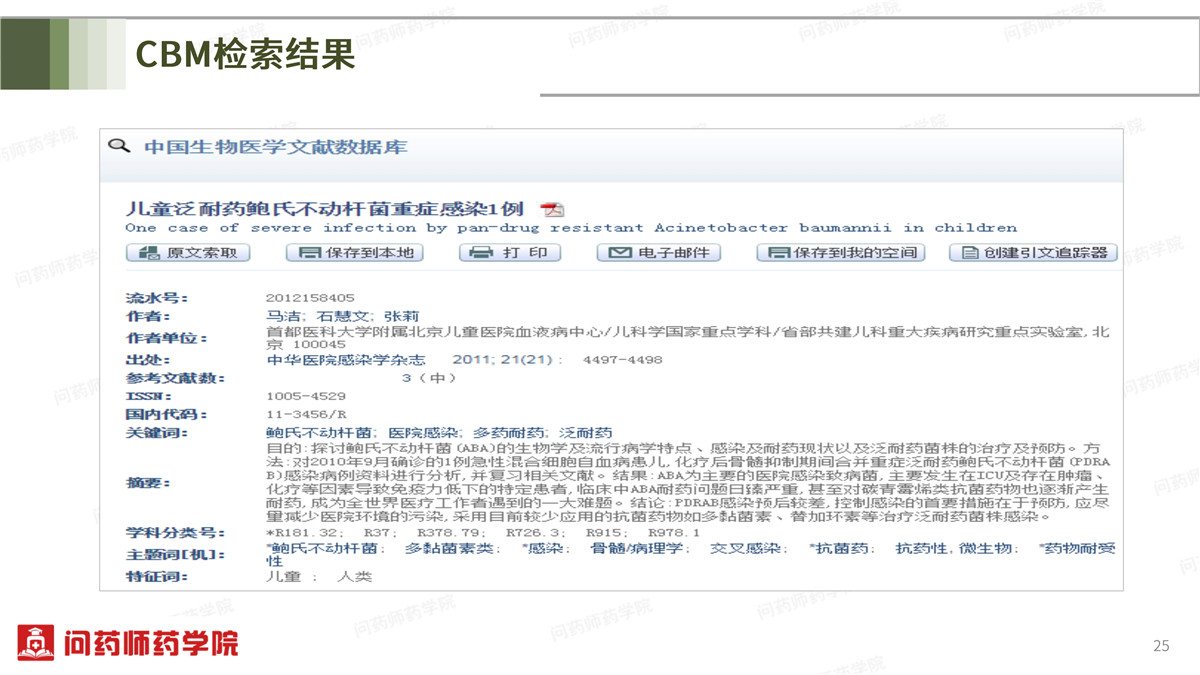
Task: Click the page range 4497-4498
Action: [622, 360]
